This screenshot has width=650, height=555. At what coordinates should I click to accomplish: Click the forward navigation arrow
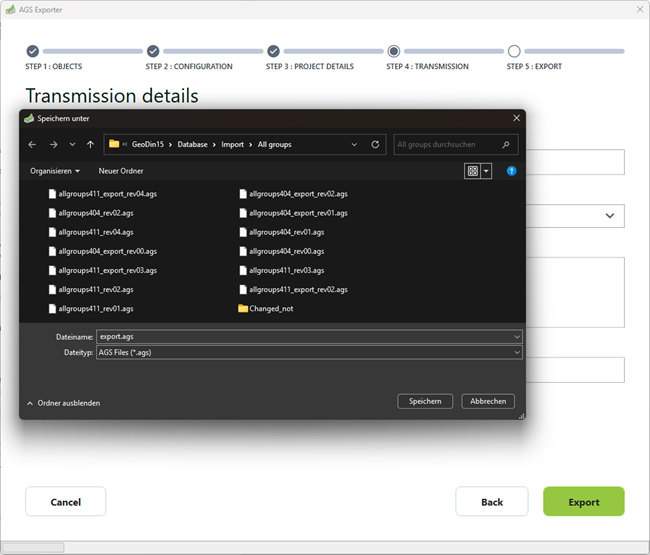[53, 144]
